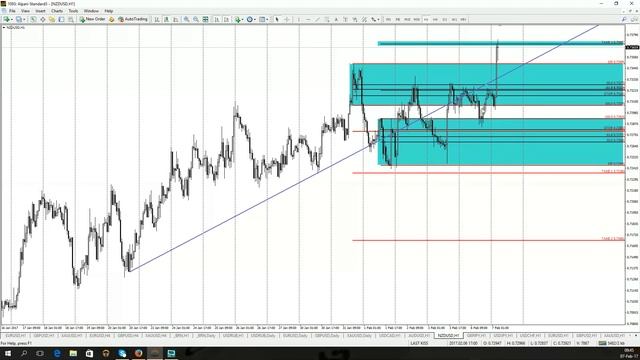
Task: Switch to the GBPJPY,H1 chart tab
Action: (476, 336)
